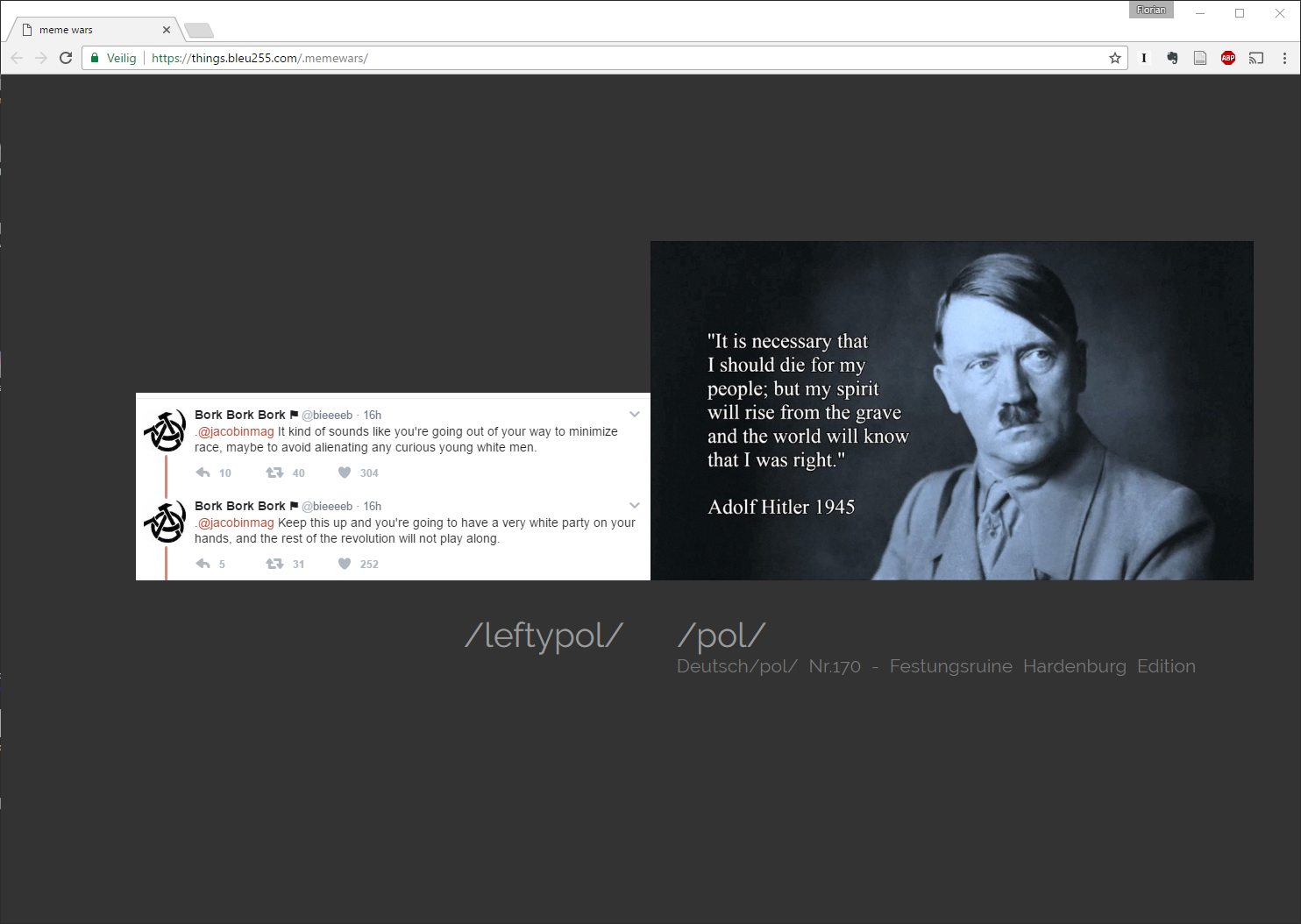
Task: Expand the first tweet's chevron menu
Action: 635,414
